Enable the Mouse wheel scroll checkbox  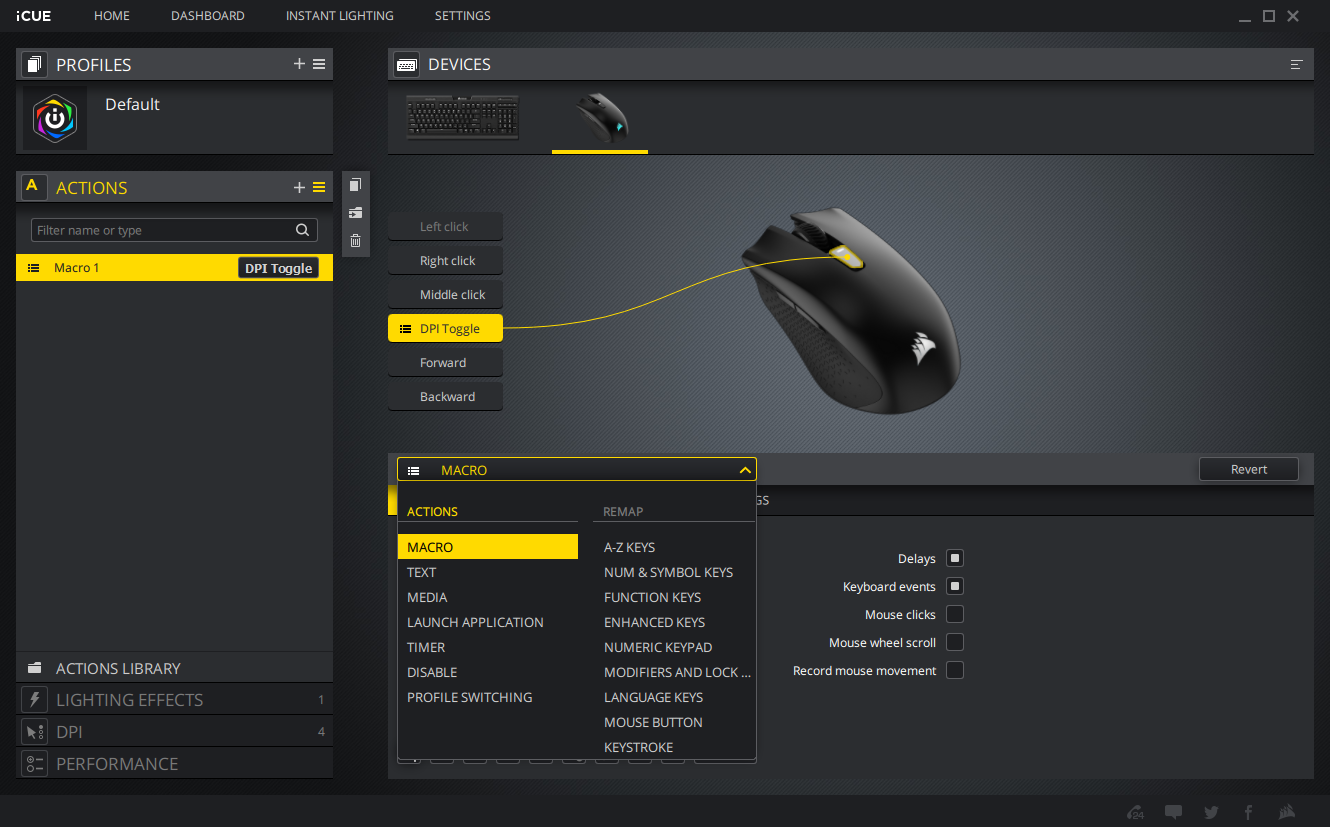tap(955, 642)
